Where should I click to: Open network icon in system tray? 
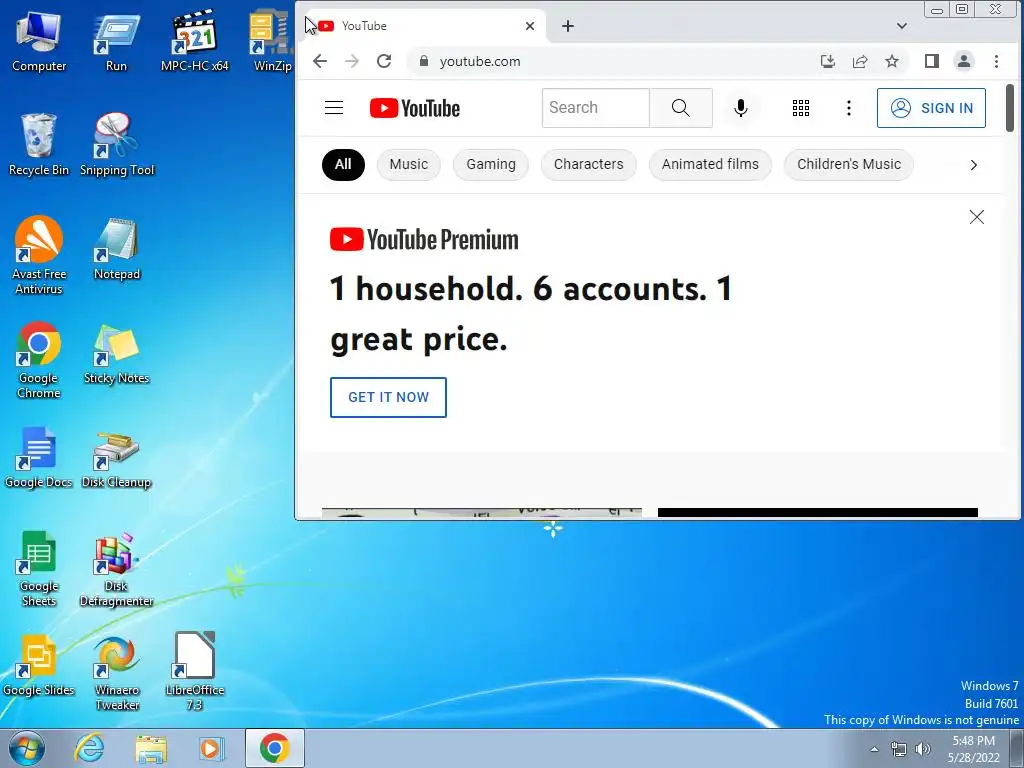point(899,749)
